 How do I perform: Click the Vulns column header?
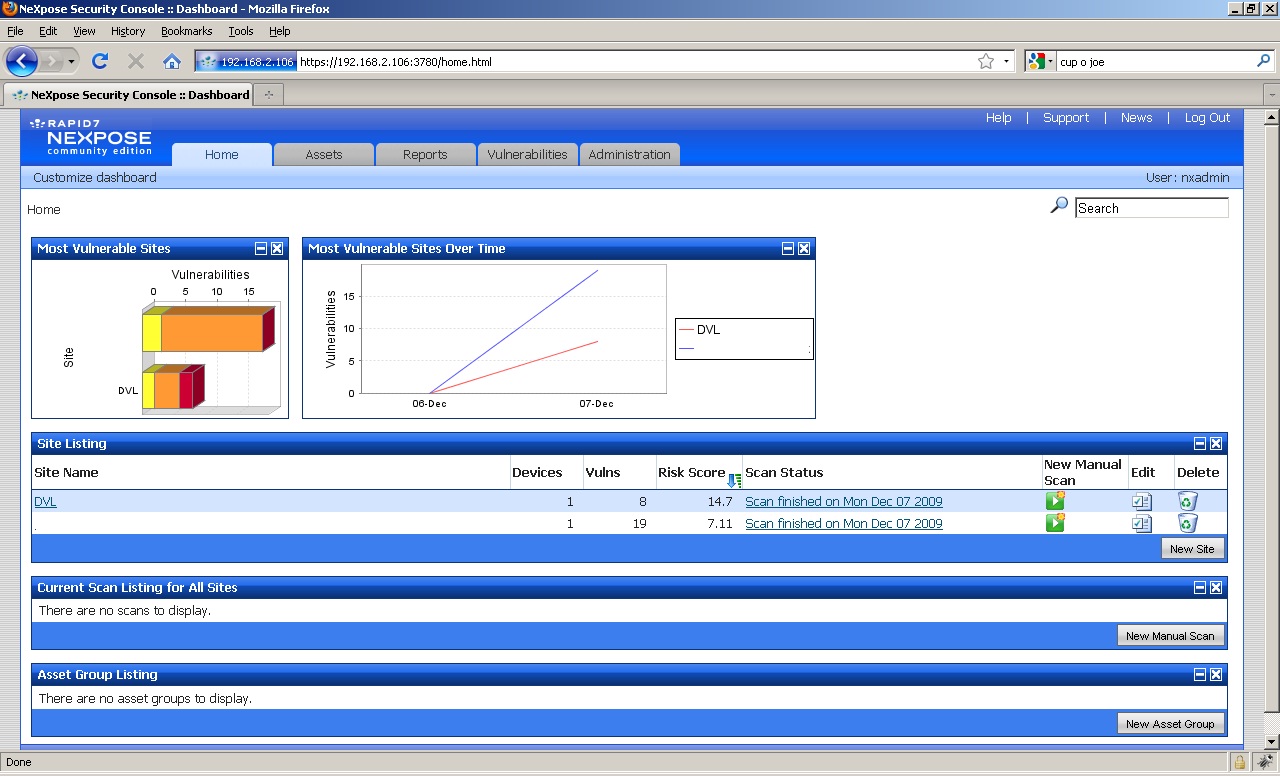(603, 472)
